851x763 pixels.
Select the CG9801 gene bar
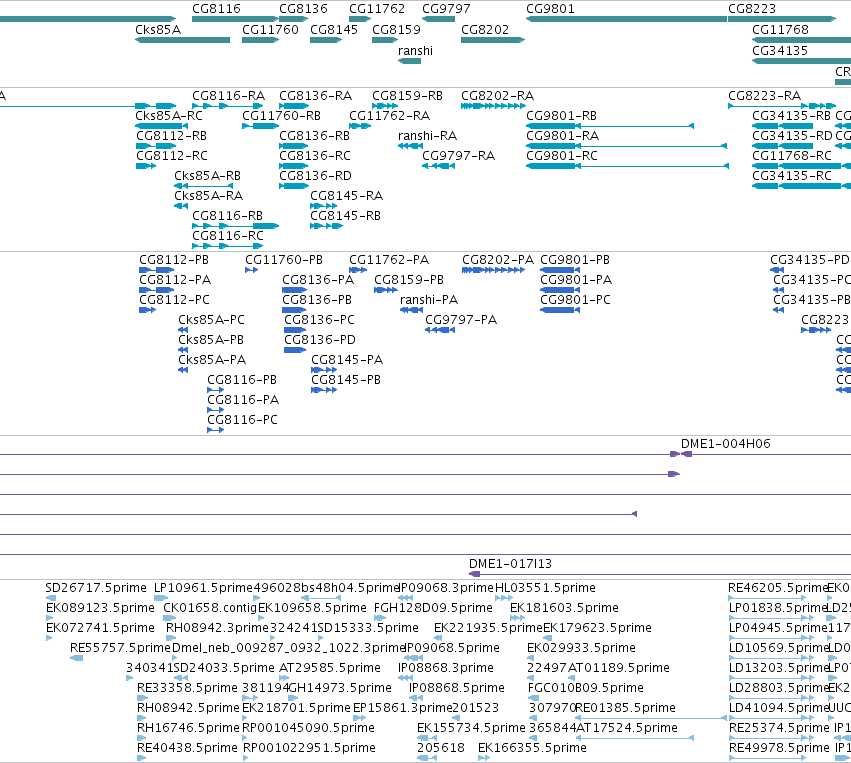pyautogui.click(x=626, y=19)
